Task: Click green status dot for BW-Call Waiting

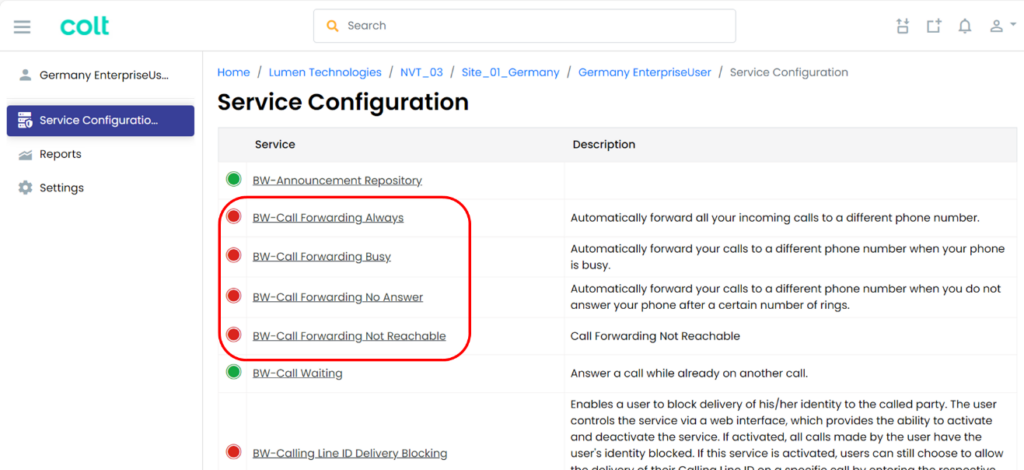Action: [234, 373]
